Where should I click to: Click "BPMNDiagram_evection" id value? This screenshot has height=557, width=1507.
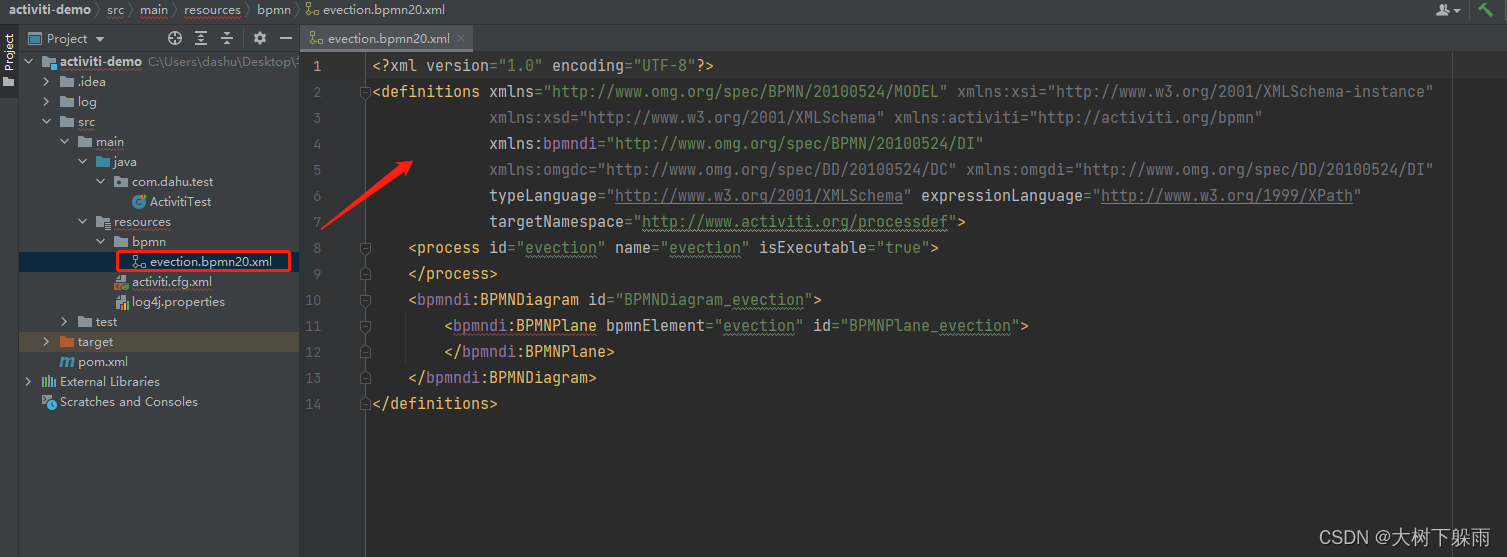pyautogui.click(x=714, y=300)
